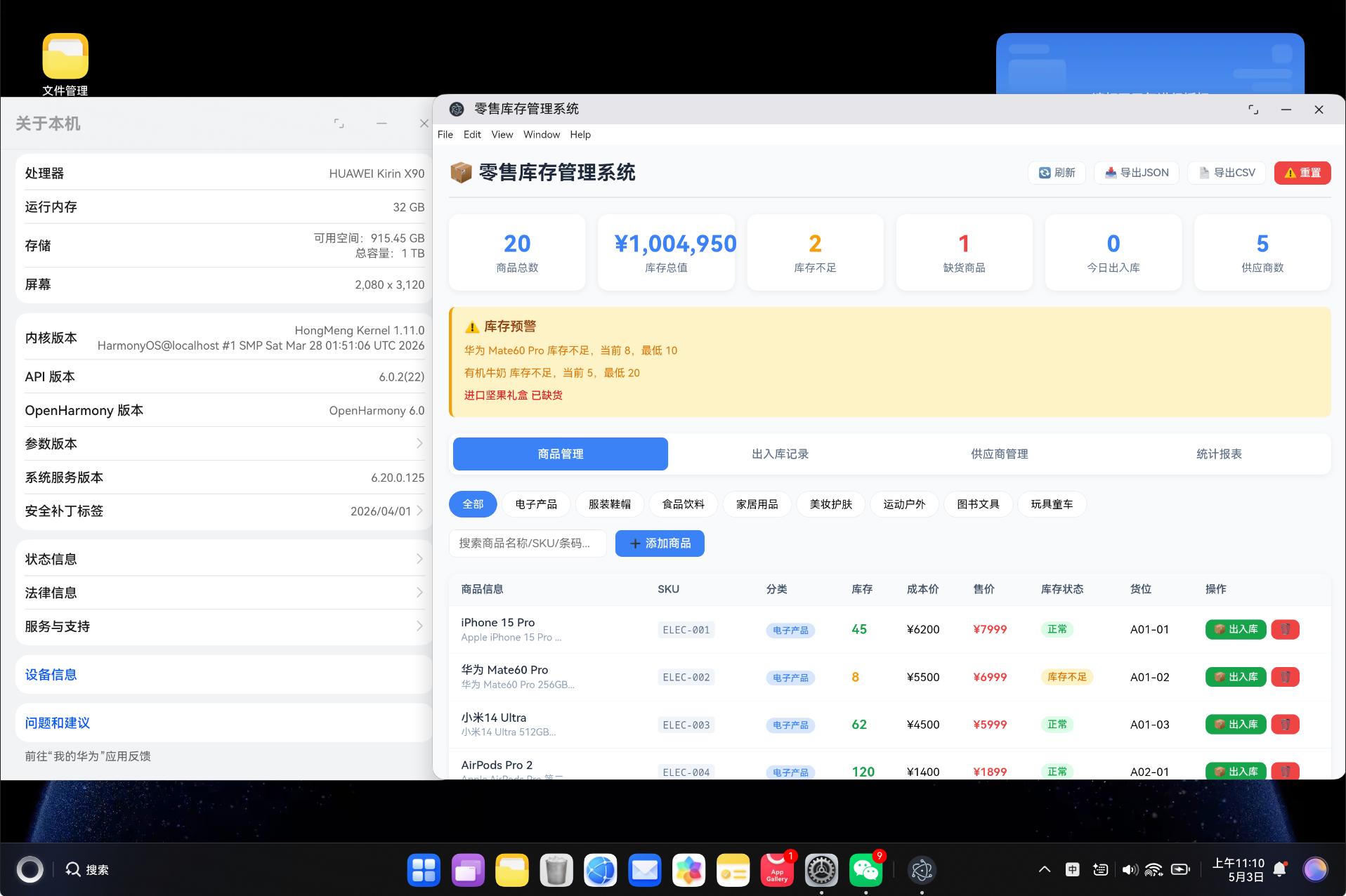Open 设备信息 link in 关于本机
The width and height of the screenshot is (1346, 896).
click(51, 675)
